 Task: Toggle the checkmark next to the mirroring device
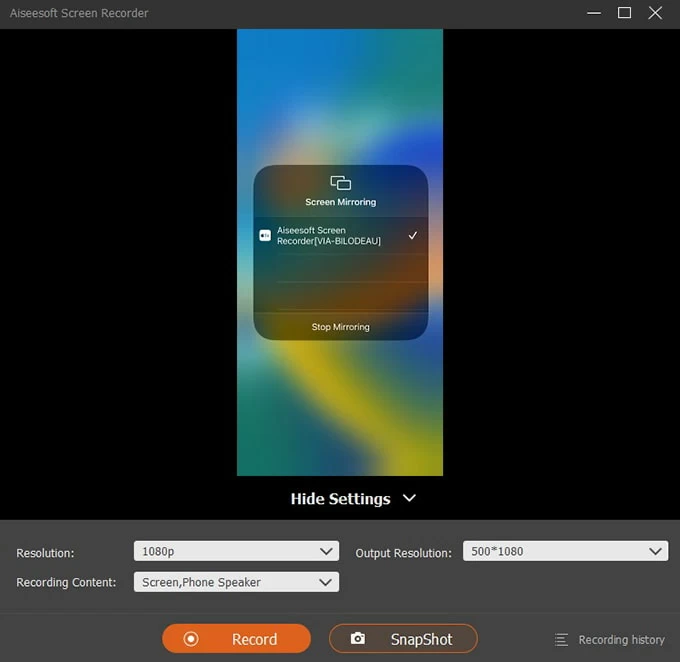(x=412, y=236)
